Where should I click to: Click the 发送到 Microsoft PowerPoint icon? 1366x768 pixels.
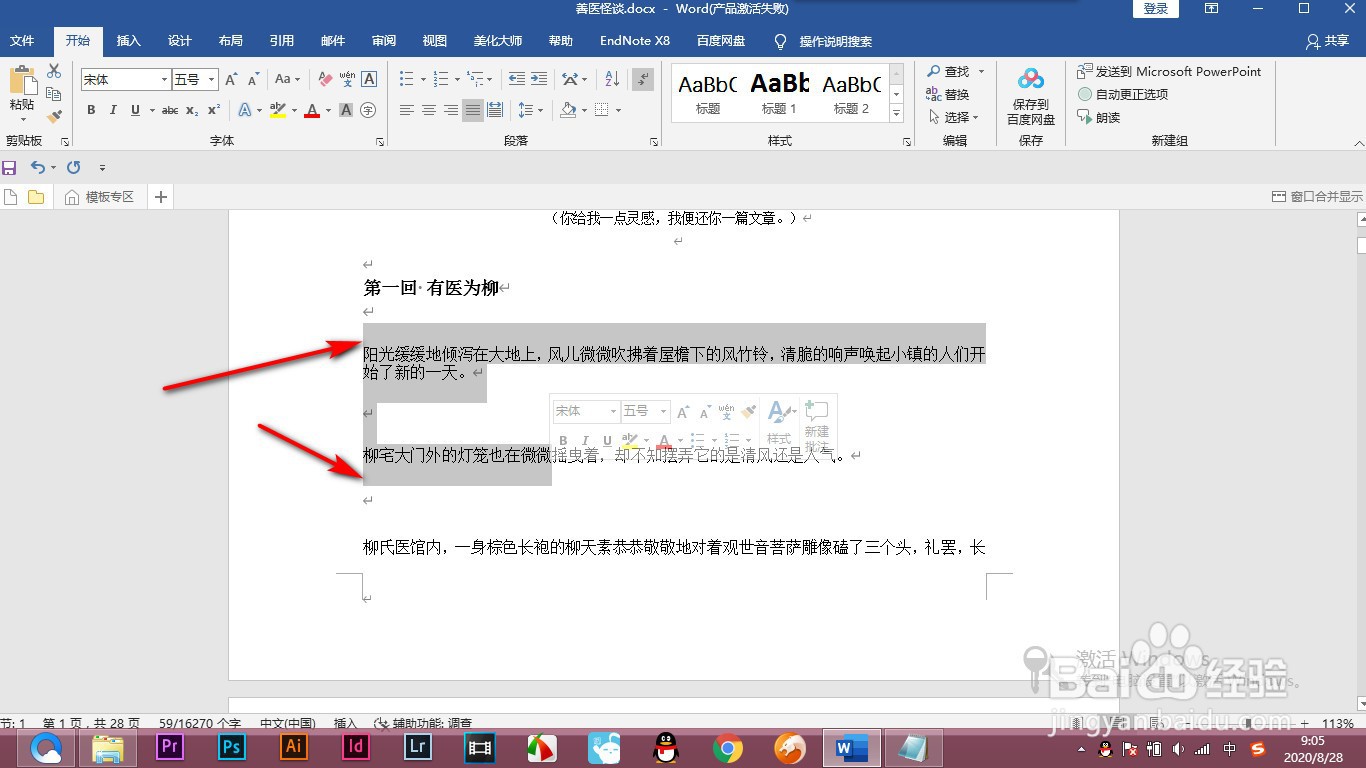(x=1085, y=71)
